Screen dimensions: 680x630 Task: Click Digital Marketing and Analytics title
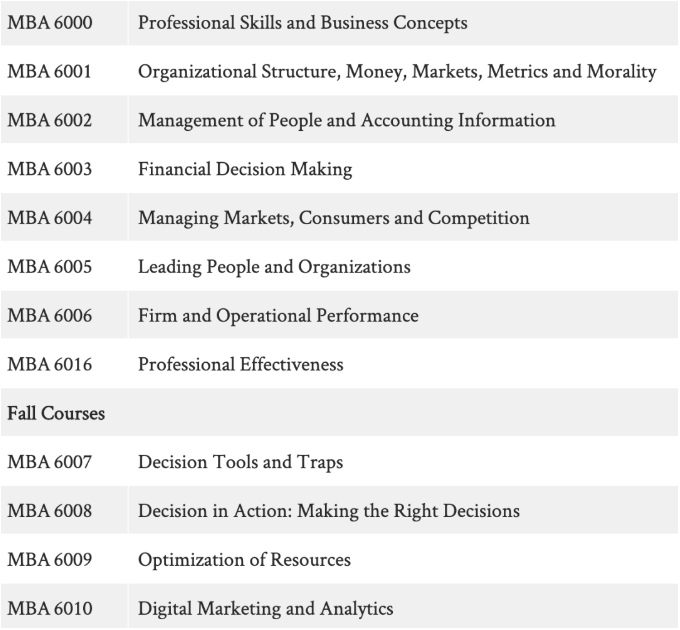[x=265, y=608]
